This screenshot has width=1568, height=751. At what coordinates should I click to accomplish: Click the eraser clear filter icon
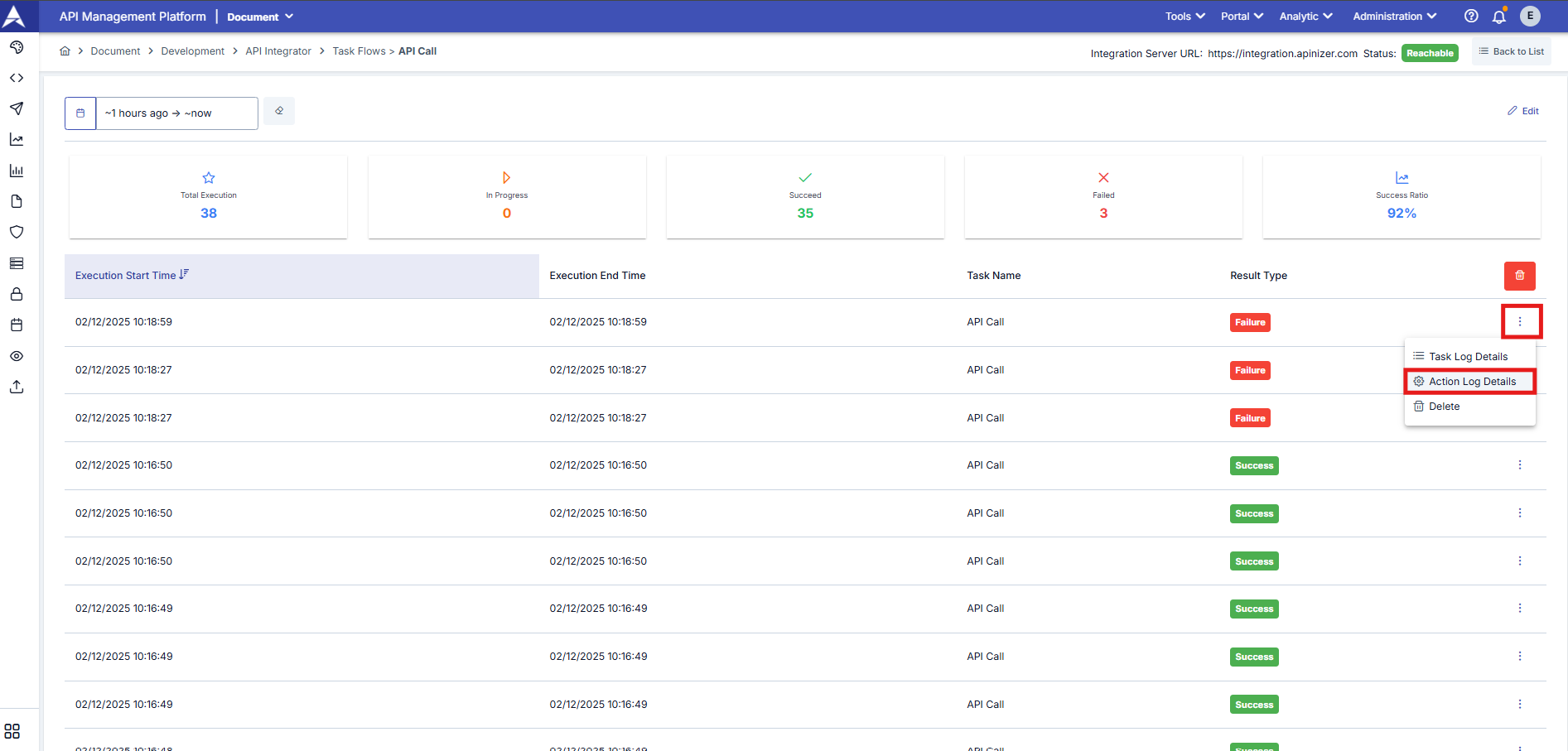[x=279, y=111]
